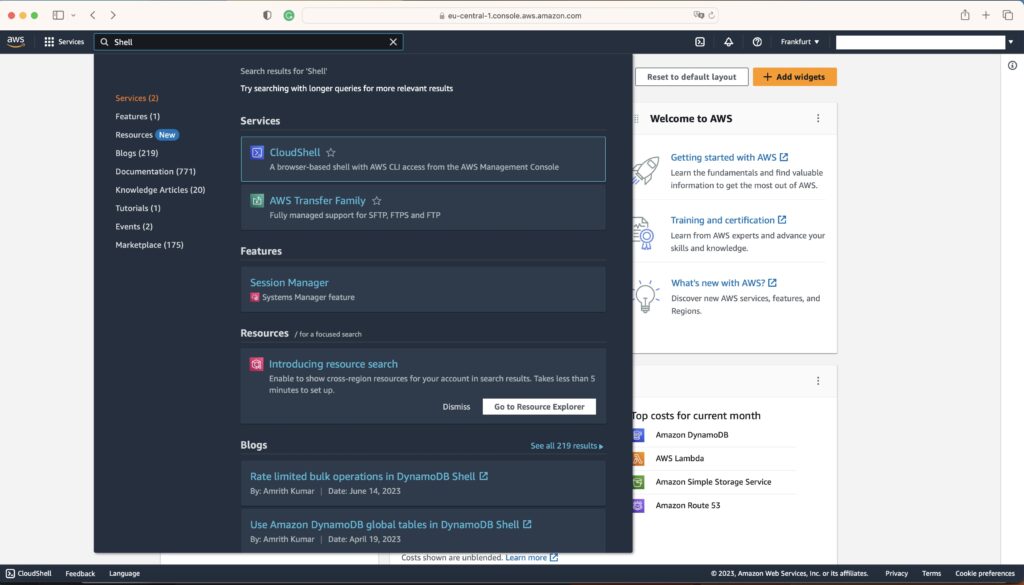Open the help question mark menu

pos(757,42)
